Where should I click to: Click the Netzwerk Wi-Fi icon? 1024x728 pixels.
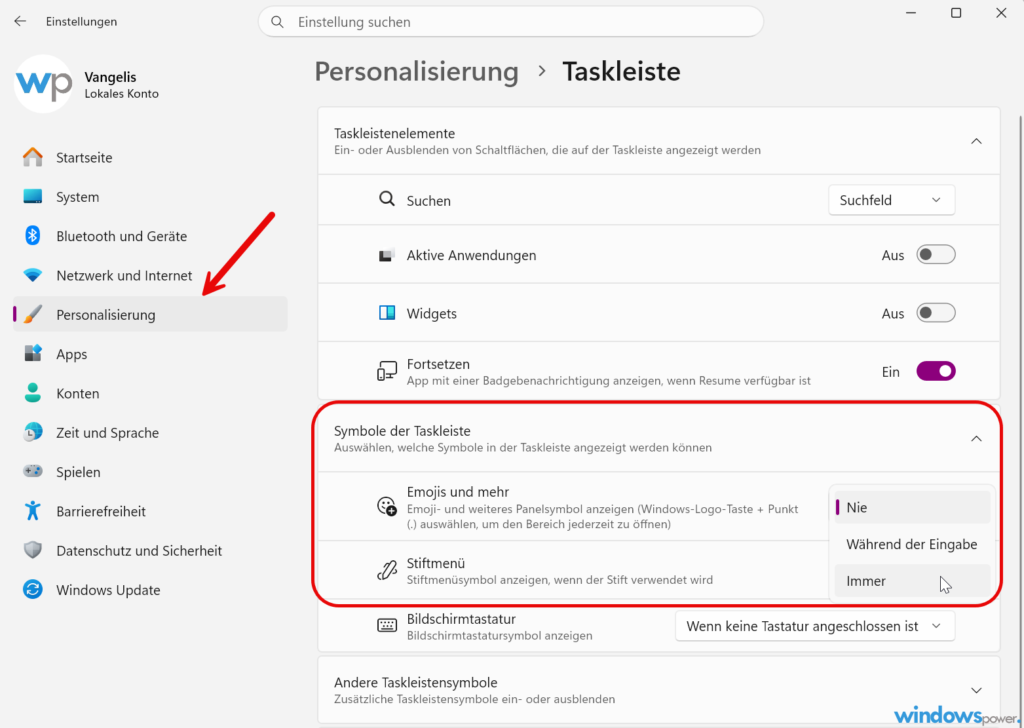pos(33,275)
